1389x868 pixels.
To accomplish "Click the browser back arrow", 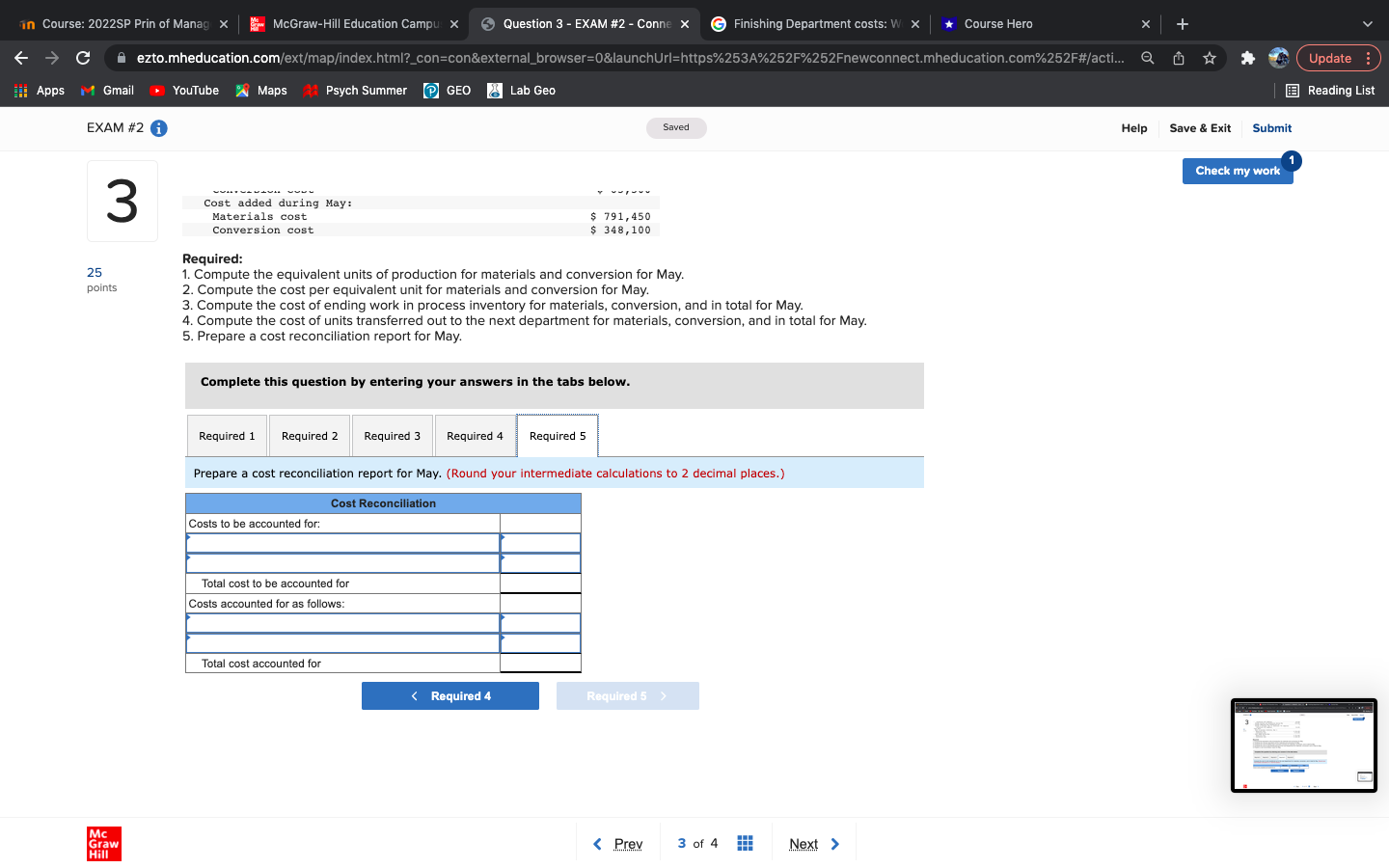I will click(x=21, y=58).
